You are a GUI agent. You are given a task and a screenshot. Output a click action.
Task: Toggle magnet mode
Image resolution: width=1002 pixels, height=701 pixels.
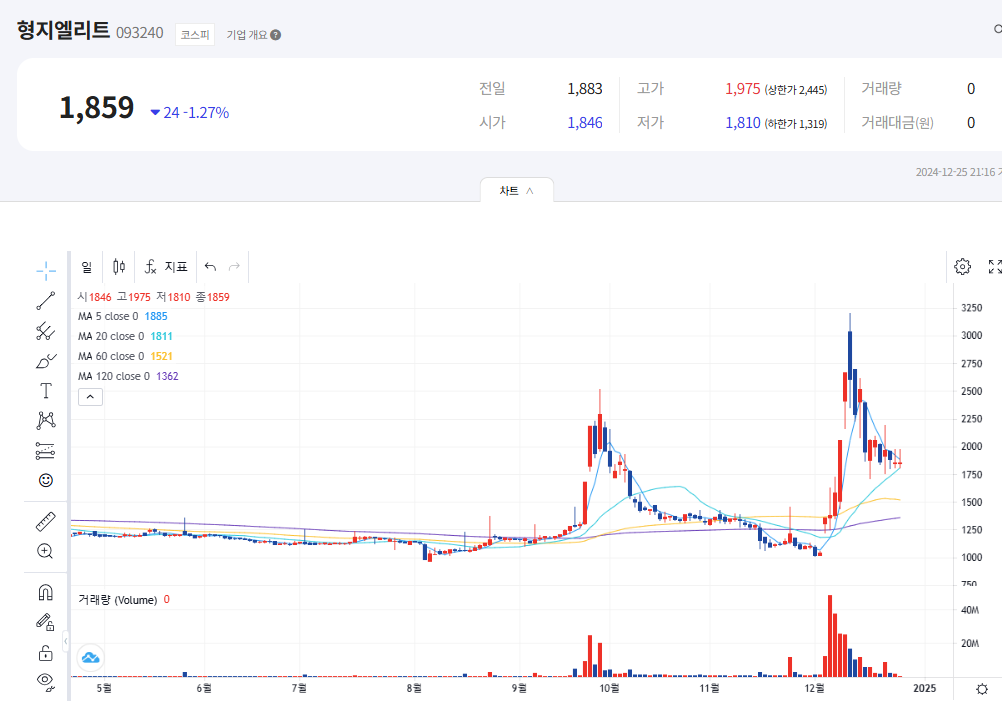tap(45, 592)
